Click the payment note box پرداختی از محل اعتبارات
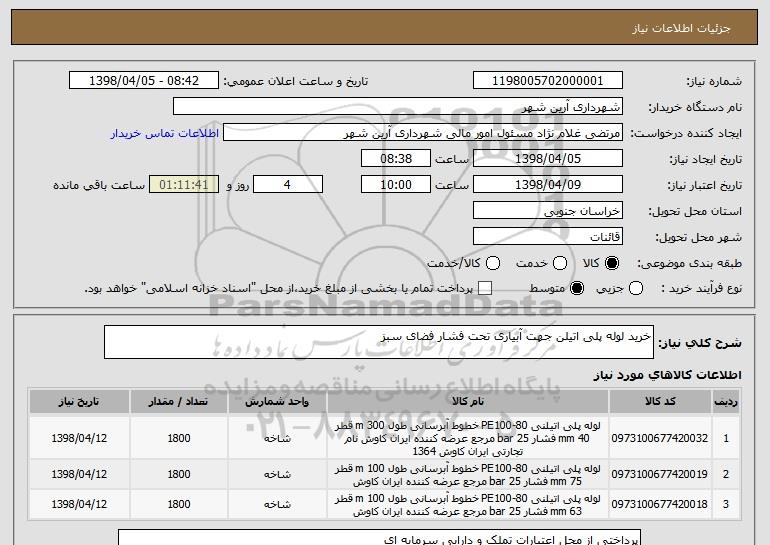Screen dimensions: 770x545 380,538
